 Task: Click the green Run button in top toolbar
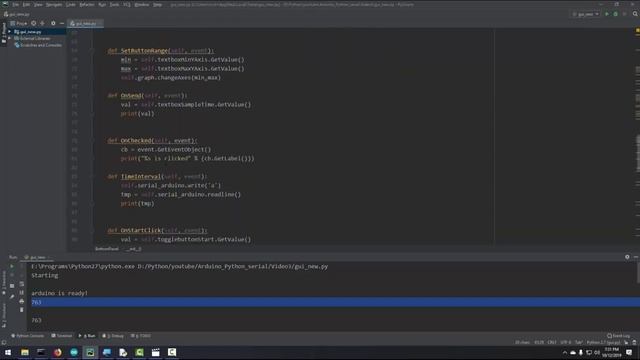607,14
